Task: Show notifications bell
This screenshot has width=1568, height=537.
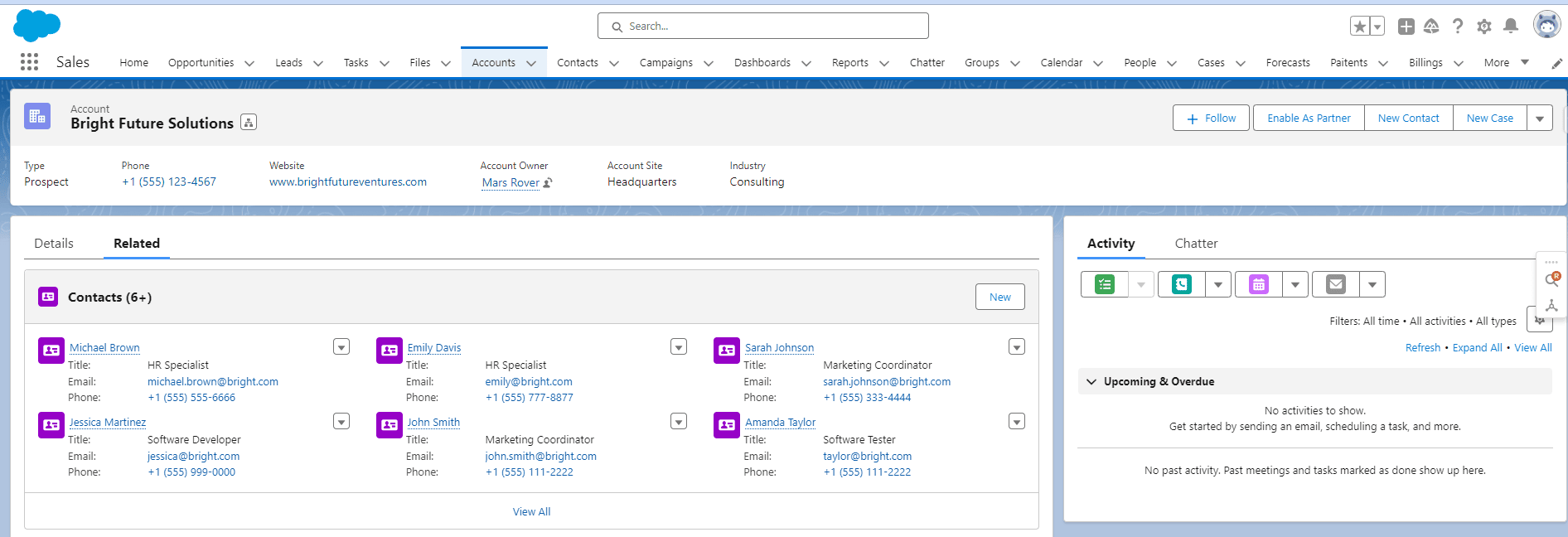Action: [x=1511, y=27]
